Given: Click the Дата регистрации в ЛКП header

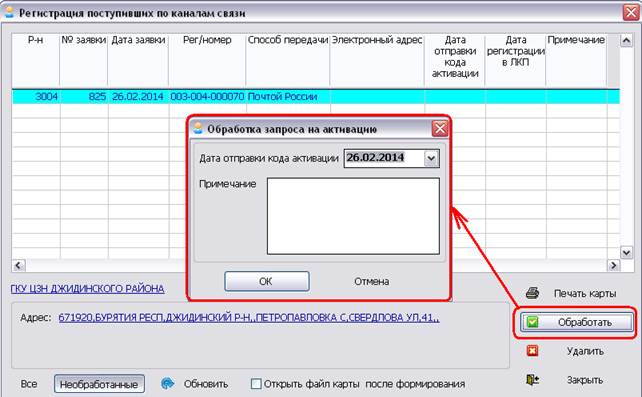Looking at the screenshot, I should pyautogui.click(x=515, y=61).
